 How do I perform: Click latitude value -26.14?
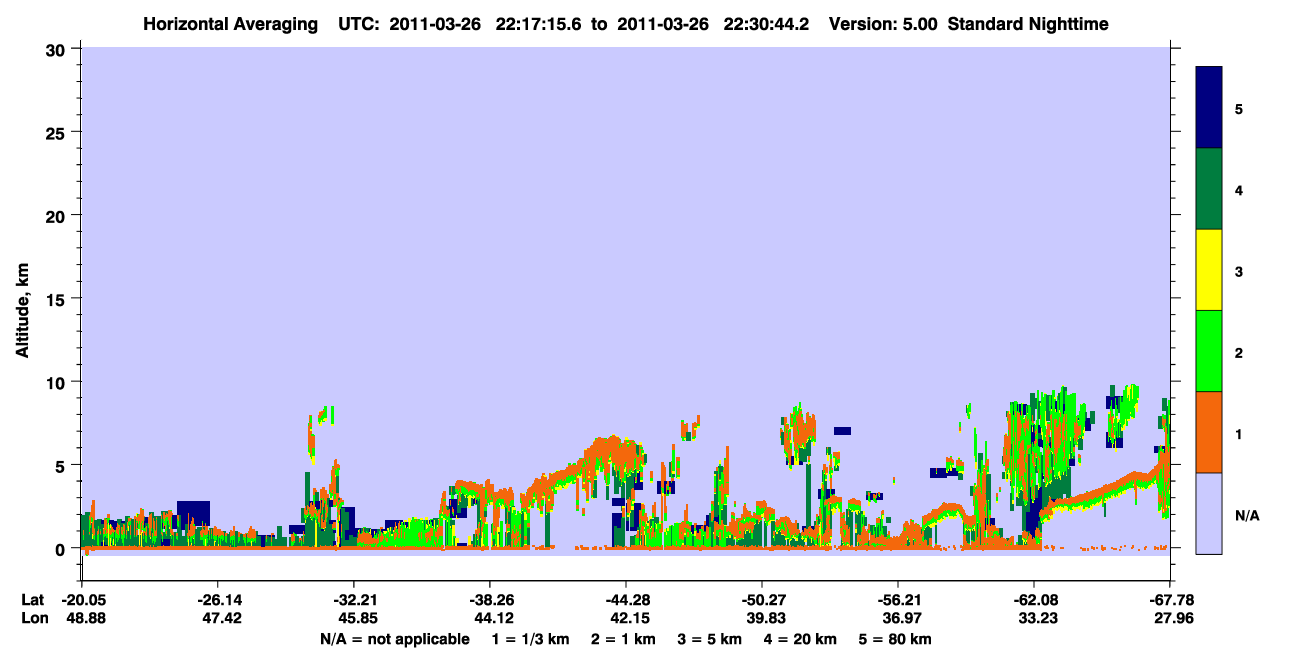(x=217, y=600)
